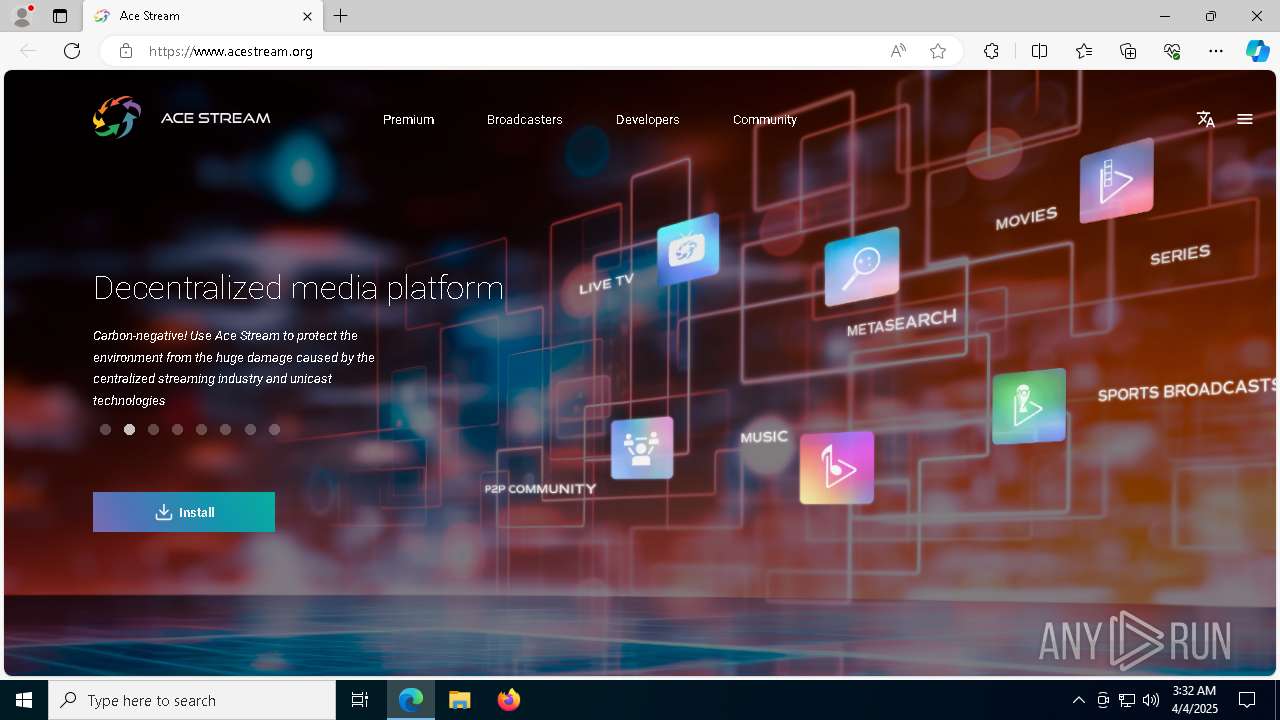The width and height of the screenshot is (1280, 720).
Task: Select the fourth slider dot
Action: pos(177,429)
